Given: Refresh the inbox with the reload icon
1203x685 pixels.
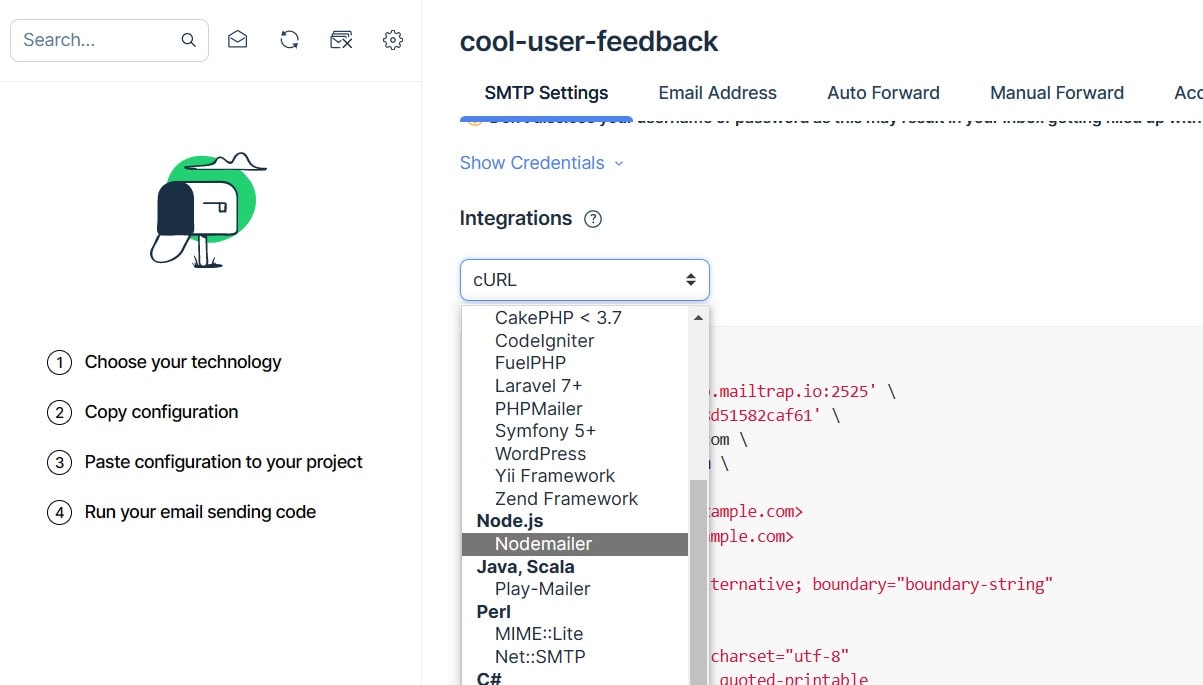Looking at the screenshot, I should 289,40.
